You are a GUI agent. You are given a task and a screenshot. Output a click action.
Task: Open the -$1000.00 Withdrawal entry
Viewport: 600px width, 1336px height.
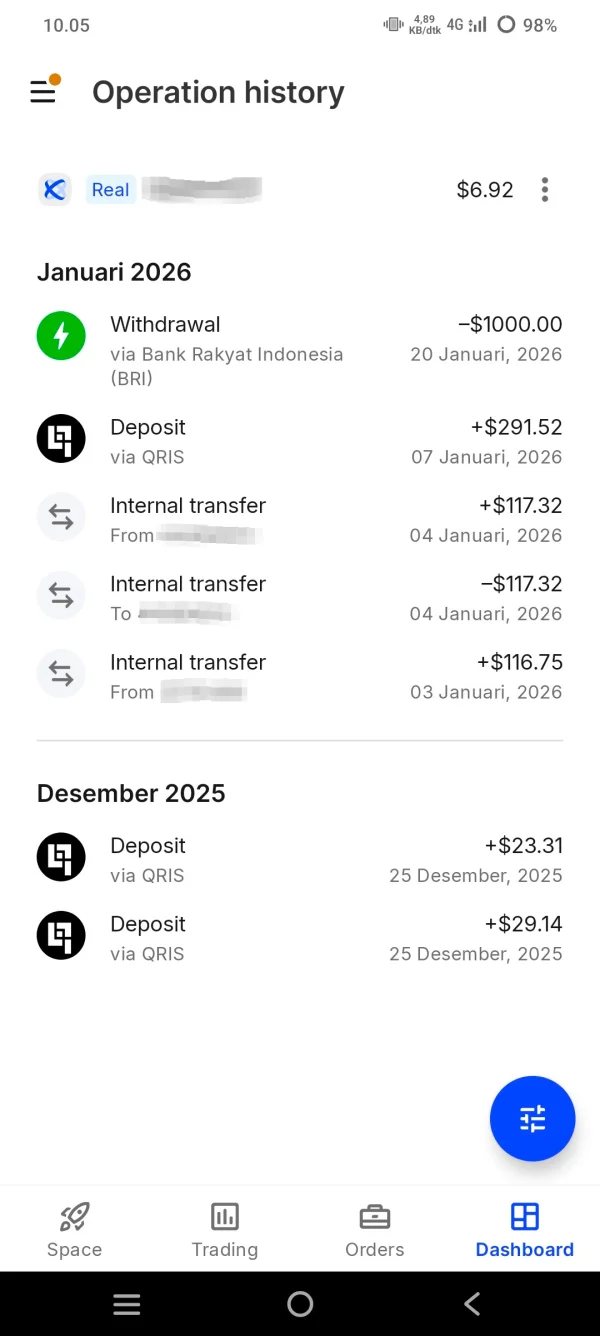pos(300,349)
